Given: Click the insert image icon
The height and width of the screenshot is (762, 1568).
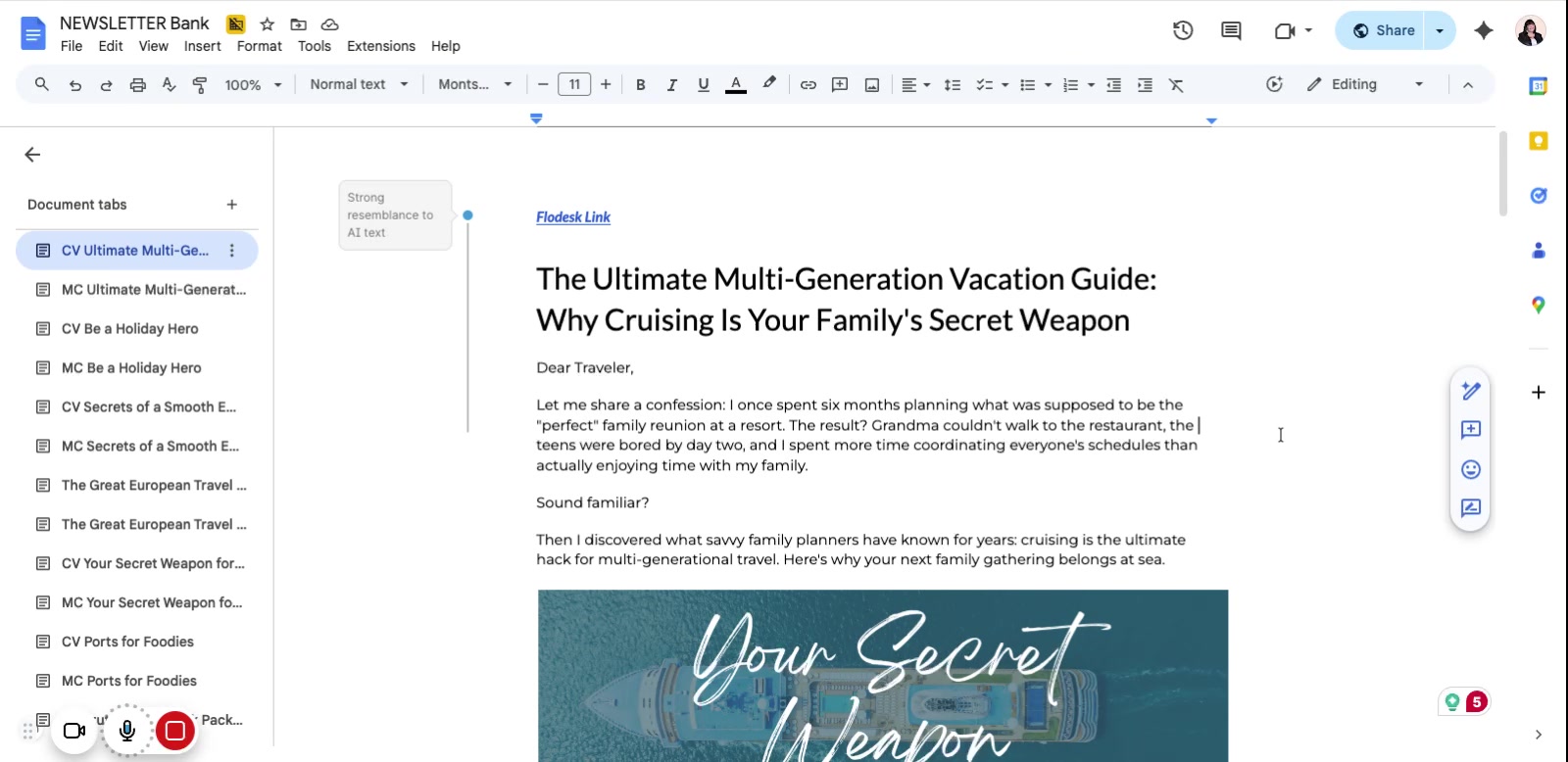Looking at the screenshot, I should pos(871,85).
